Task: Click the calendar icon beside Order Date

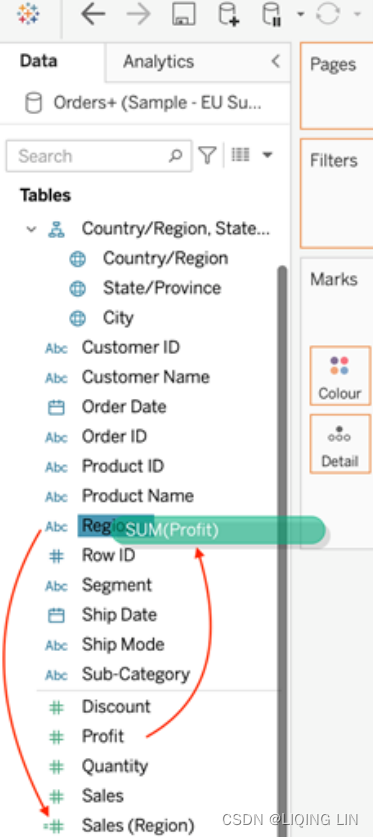Action: 56,408
